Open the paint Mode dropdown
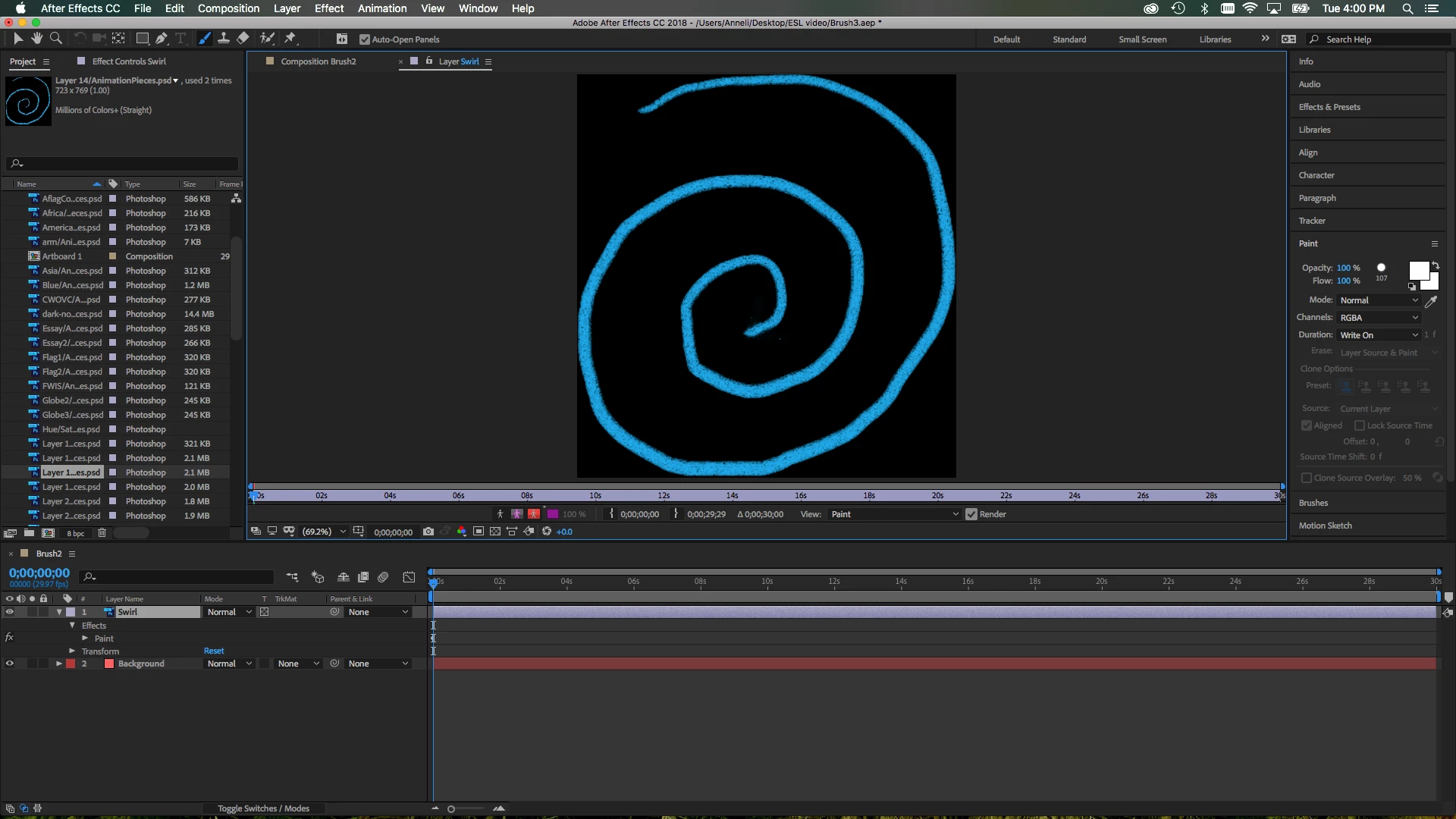 tap(1378, 300)
